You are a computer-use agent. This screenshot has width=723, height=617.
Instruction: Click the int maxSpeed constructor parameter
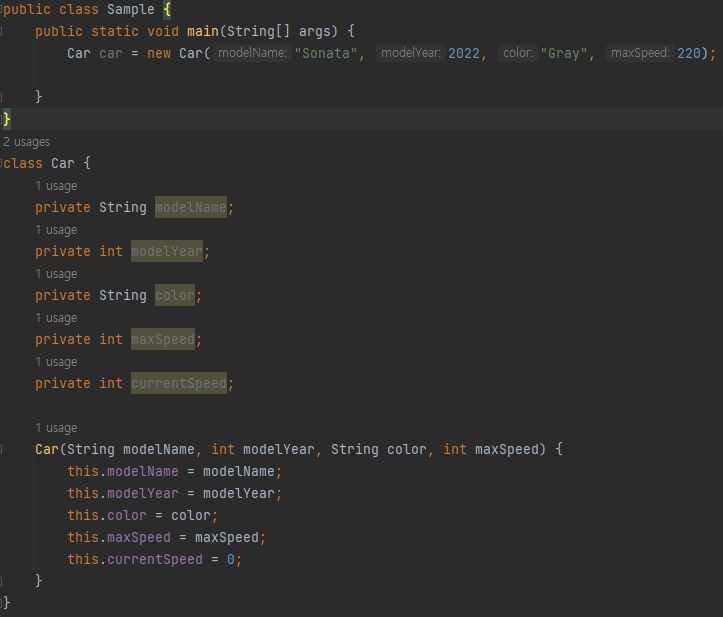click(491, 450)
